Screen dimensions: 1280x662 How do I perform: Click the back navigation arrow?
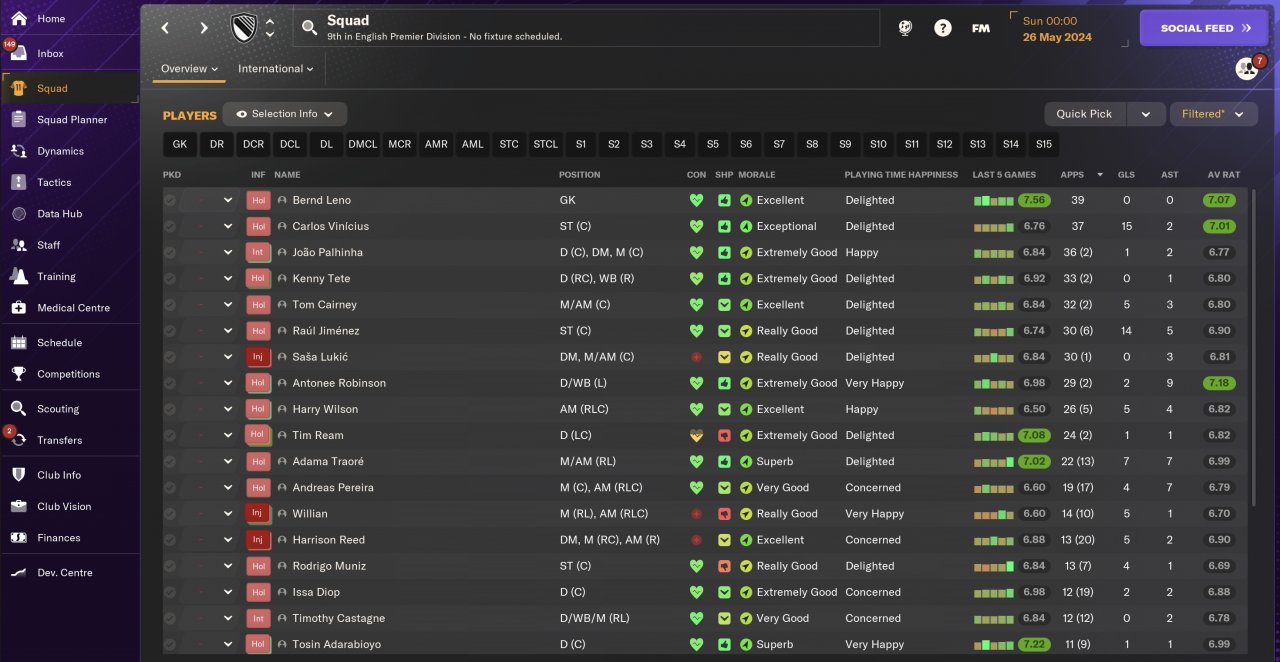[166, 28]
